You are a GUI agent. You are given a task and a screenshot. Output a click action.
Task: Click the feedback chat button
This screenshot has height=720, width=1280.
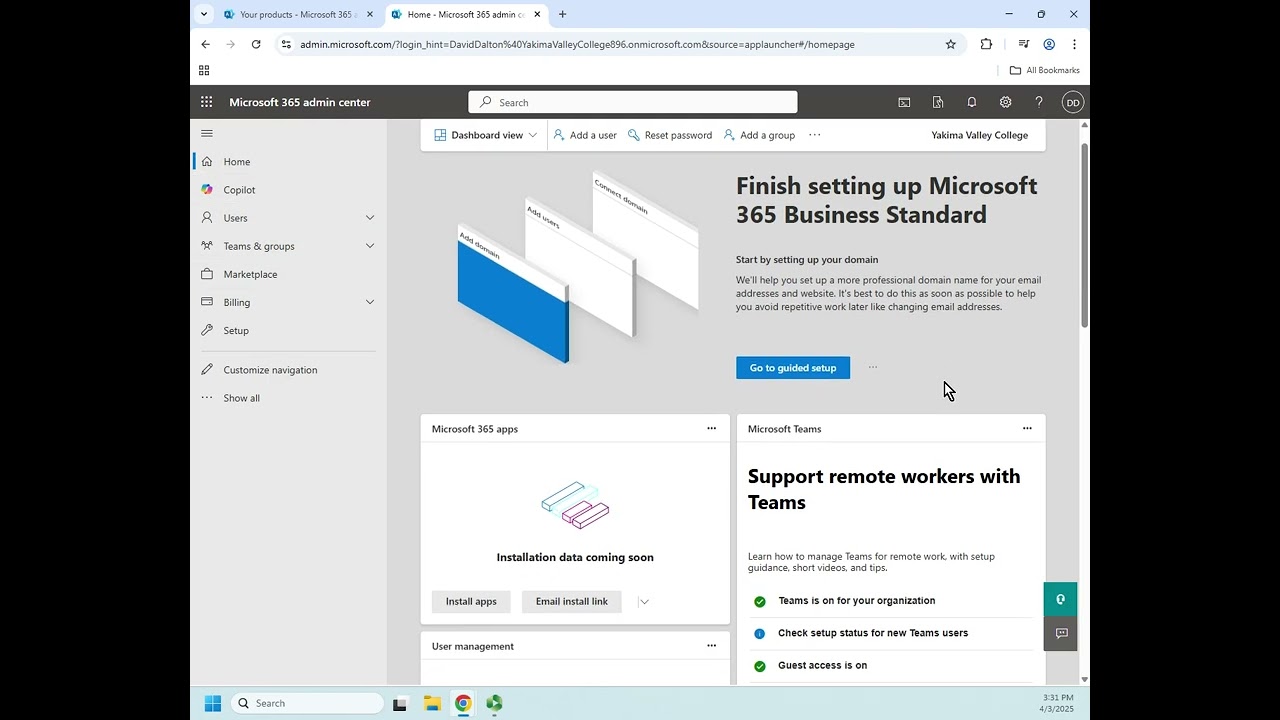click(1060, 633)
